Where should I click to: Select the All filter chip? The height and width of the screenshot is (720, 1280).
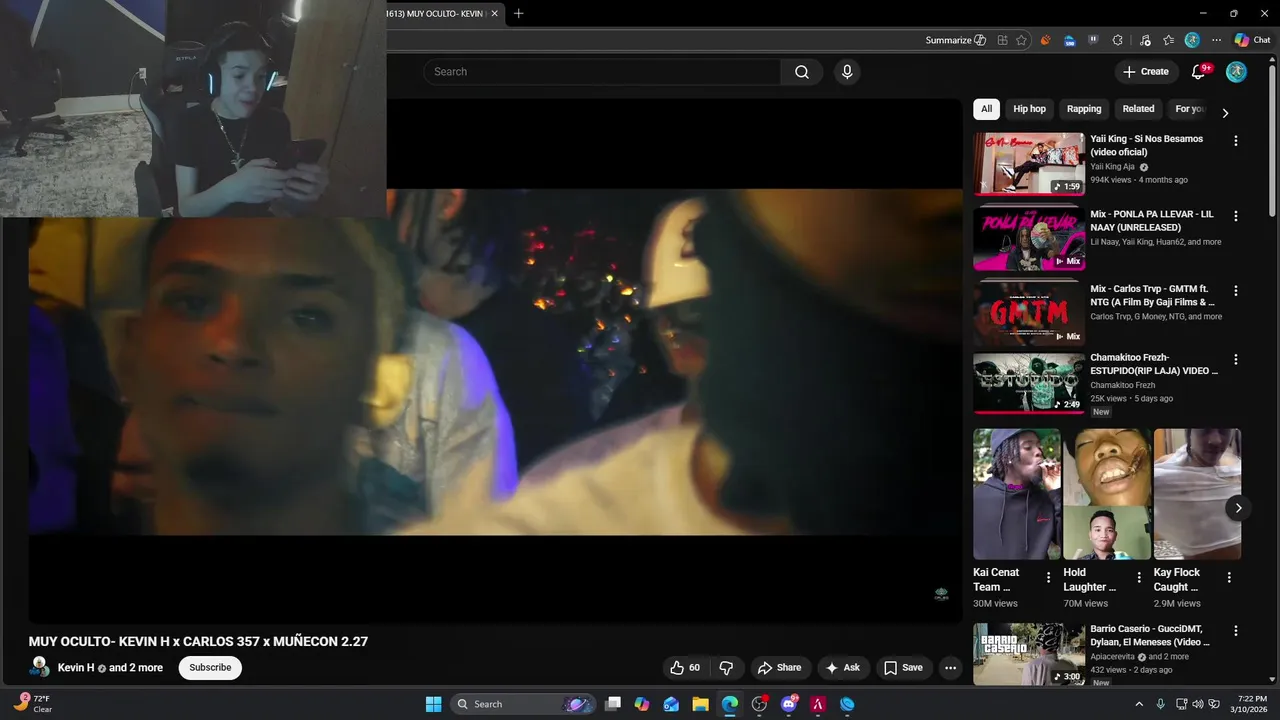pyautogui.click(x=986, y=109)
